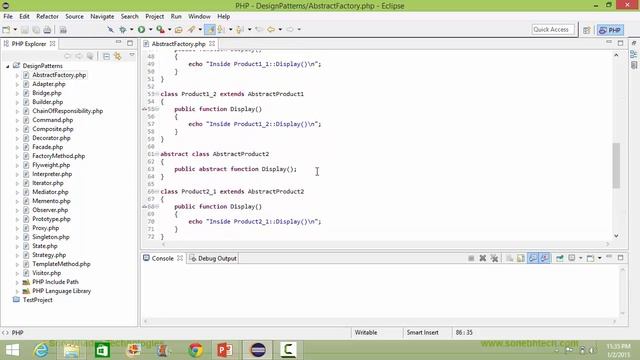Click the Forward navigation arrow
Screen dimensions: 640x360
290,29
